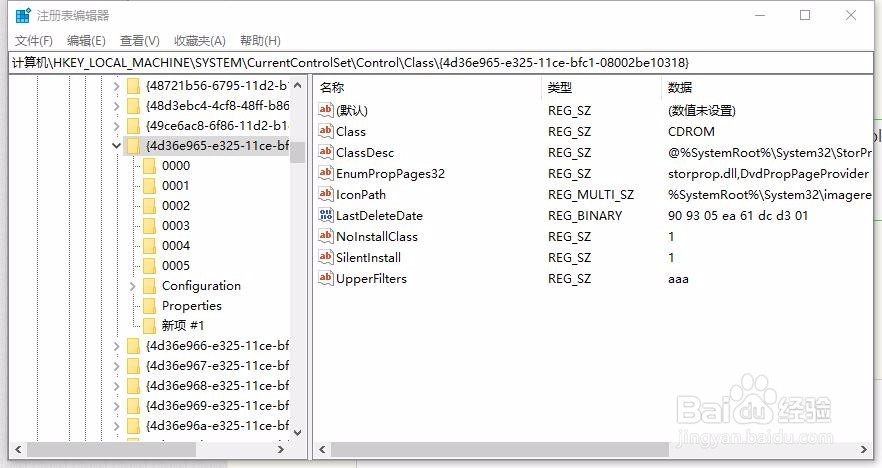
Task: Open the 帮助(H) menu
Action: point(260,40)
